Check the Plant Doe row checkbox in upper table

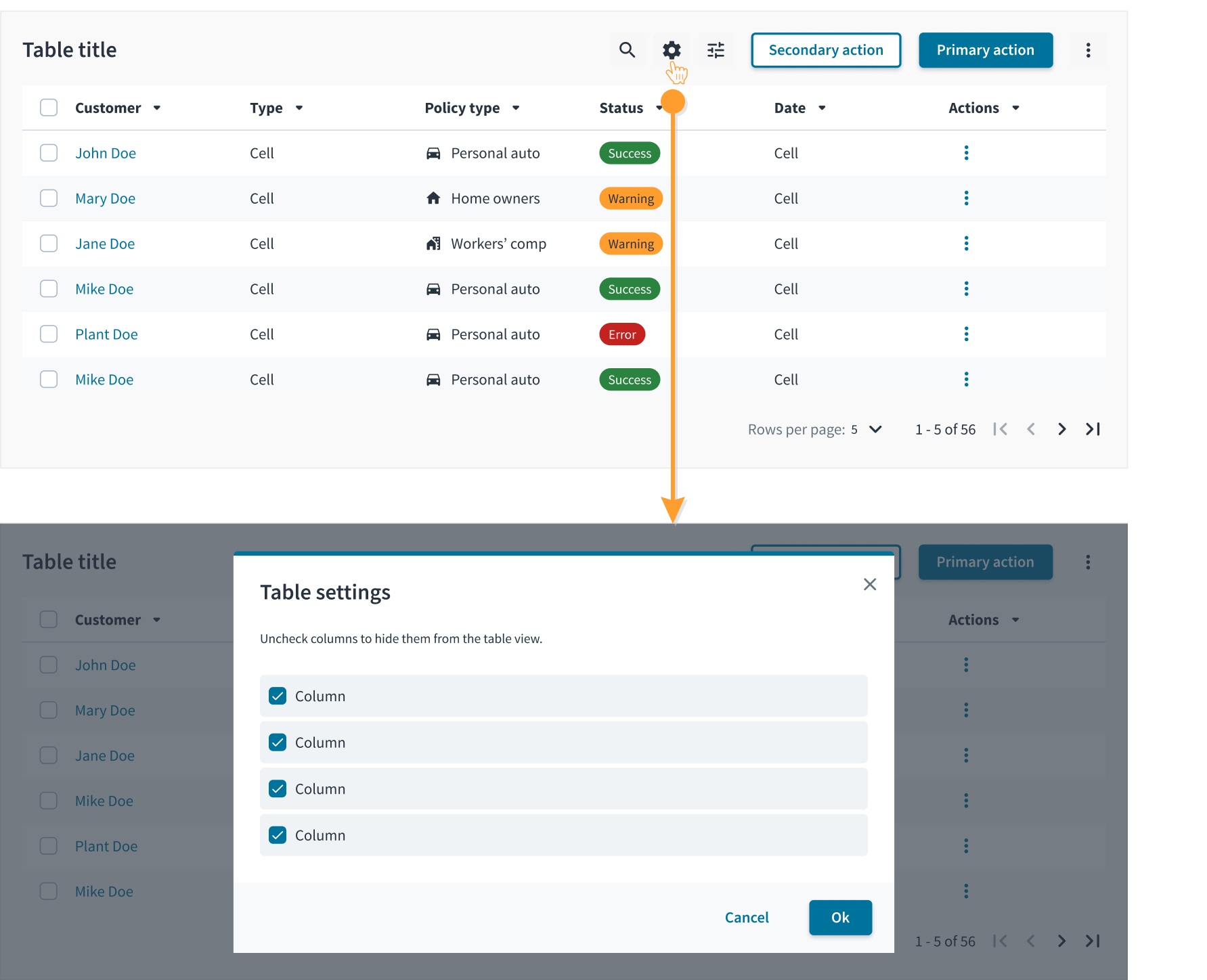pyautogui.click(x=49, y=334)
